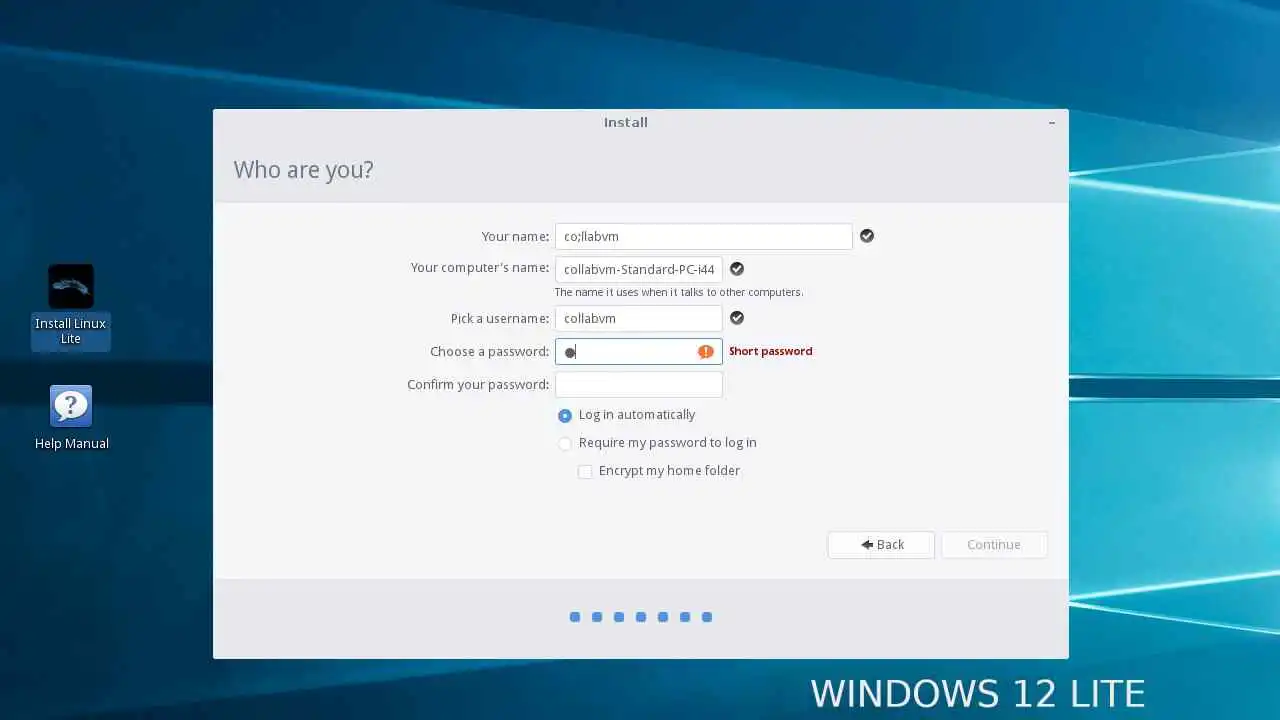Focus the Confirm your password field

(x=639, y=384)
